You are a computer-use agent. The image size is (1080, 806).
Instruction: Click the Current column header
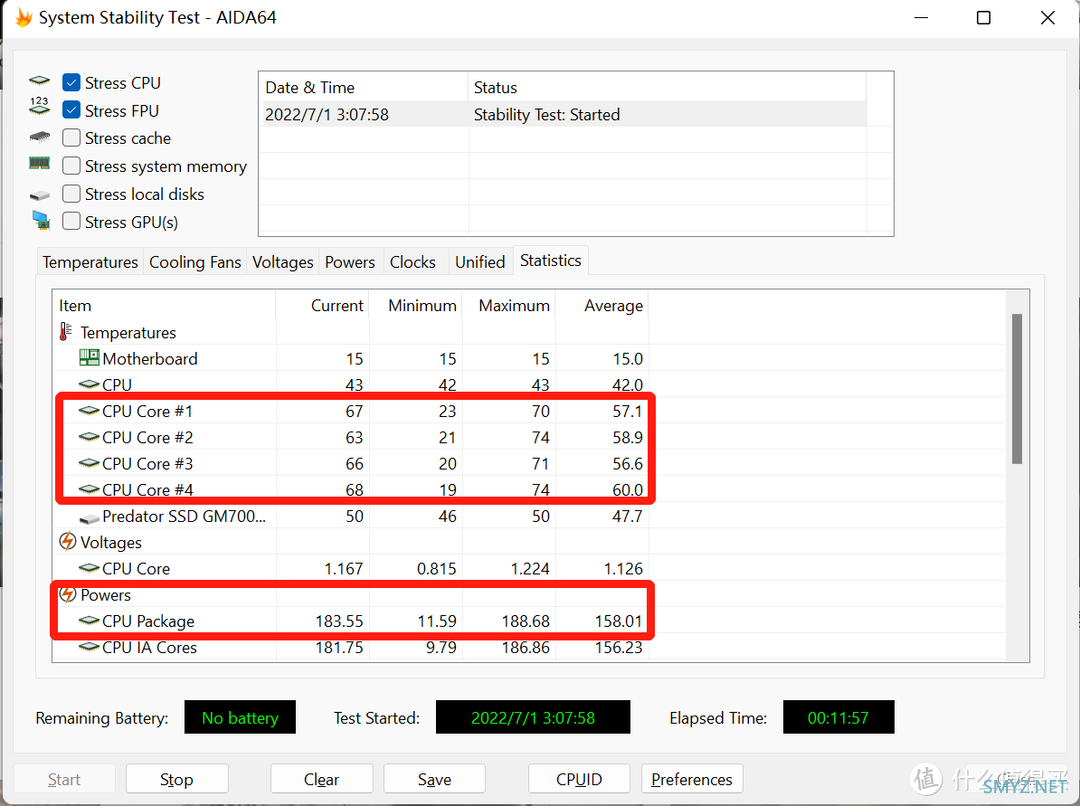tap(322, 305)
